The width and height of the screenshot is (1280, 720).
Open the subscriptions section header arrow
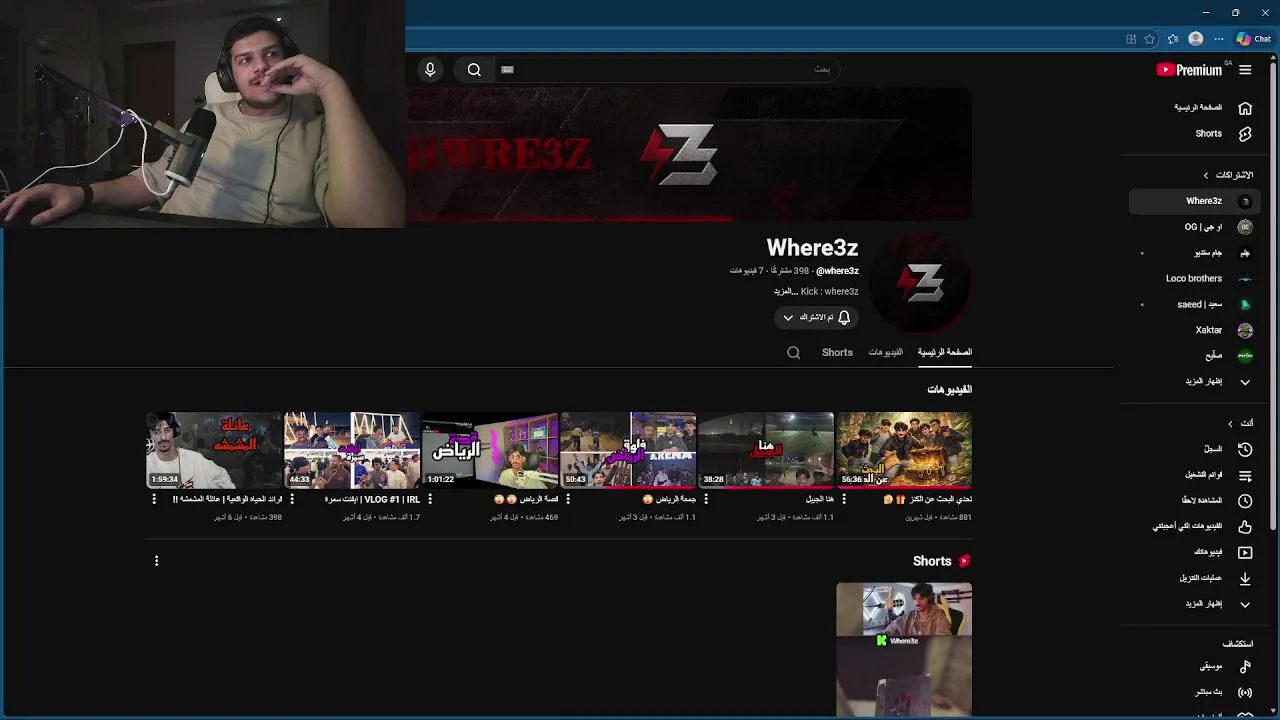pos(1206,175)
